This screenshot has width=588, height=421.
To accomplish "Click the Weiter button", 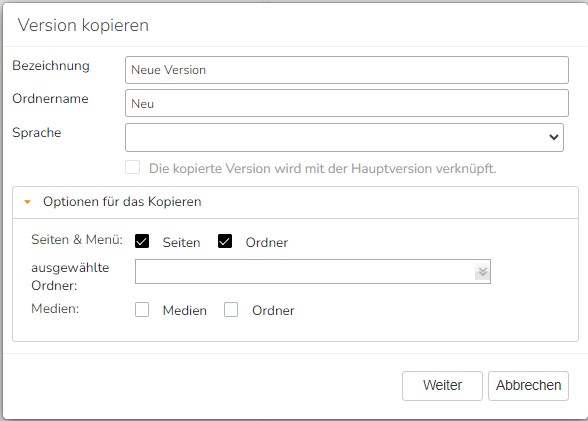I will tap(442, 386).
